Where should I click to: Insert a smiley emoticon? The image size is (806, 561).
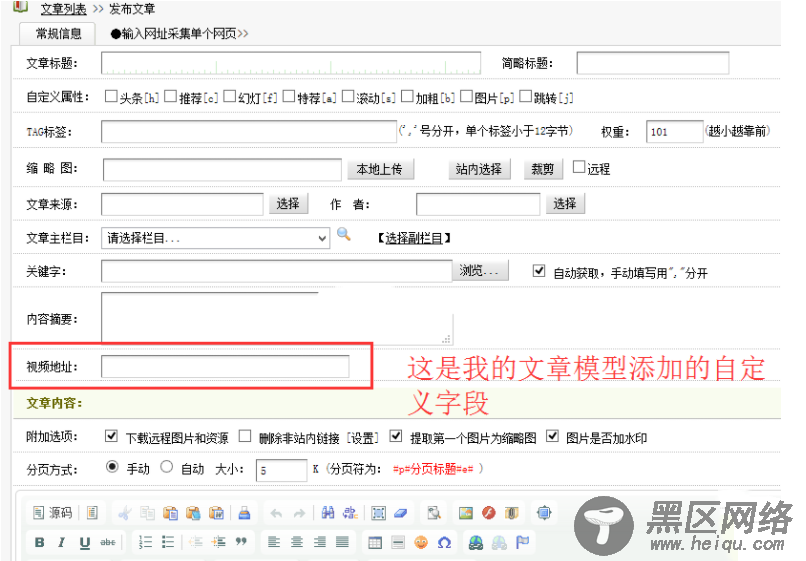[x=421, y=542]
